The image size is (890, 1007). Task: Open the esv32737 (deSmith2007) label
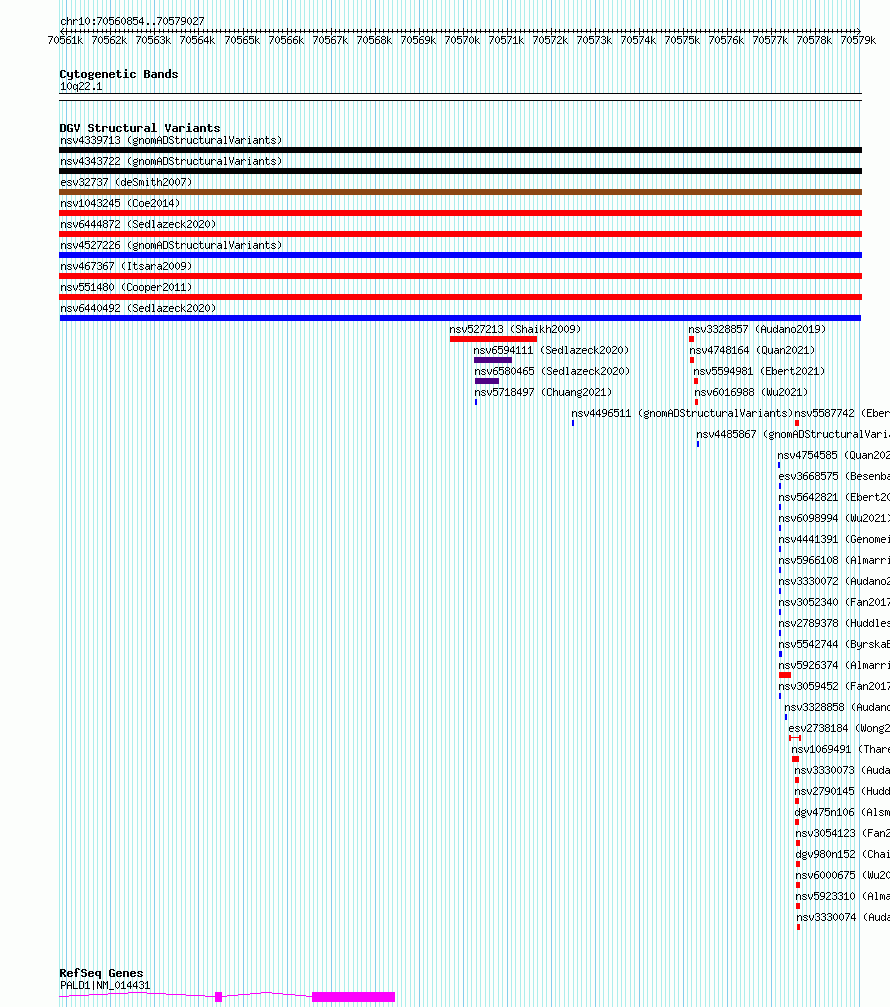[x=126, y=182]
